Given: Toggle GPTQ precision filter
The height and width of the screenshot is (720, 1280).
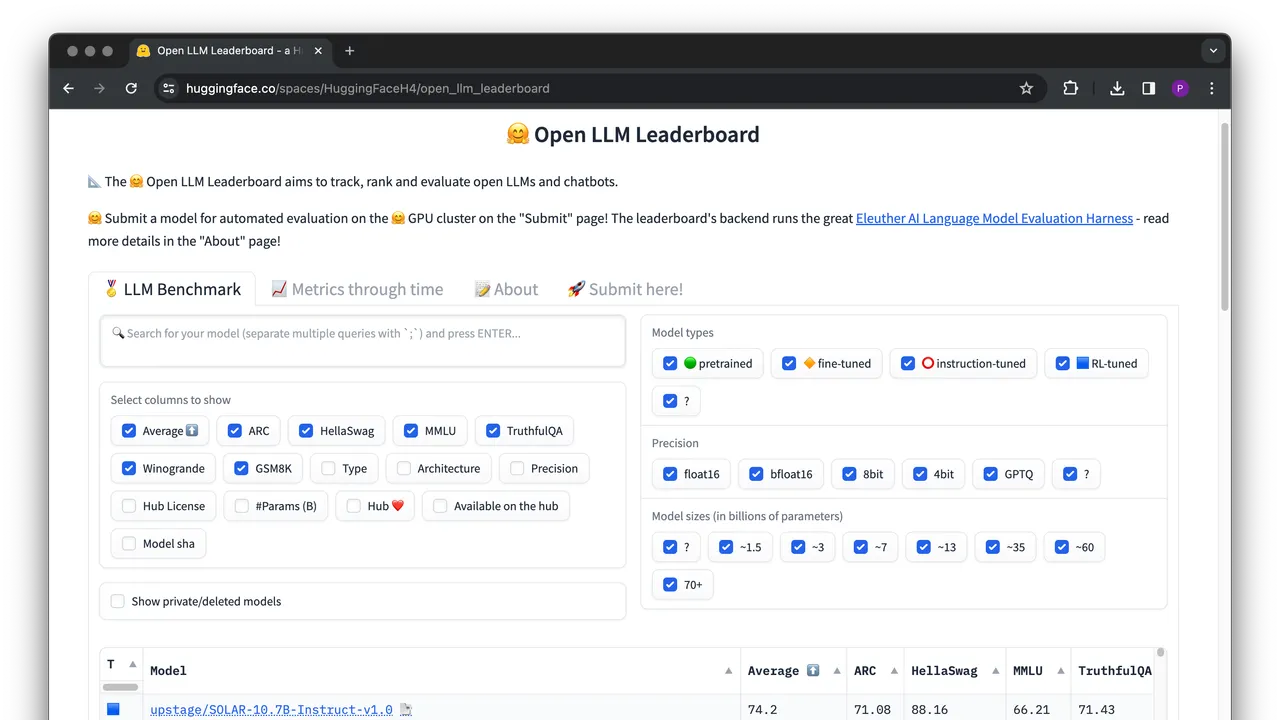Looking at the screenshot, I should tap(991, 474).
